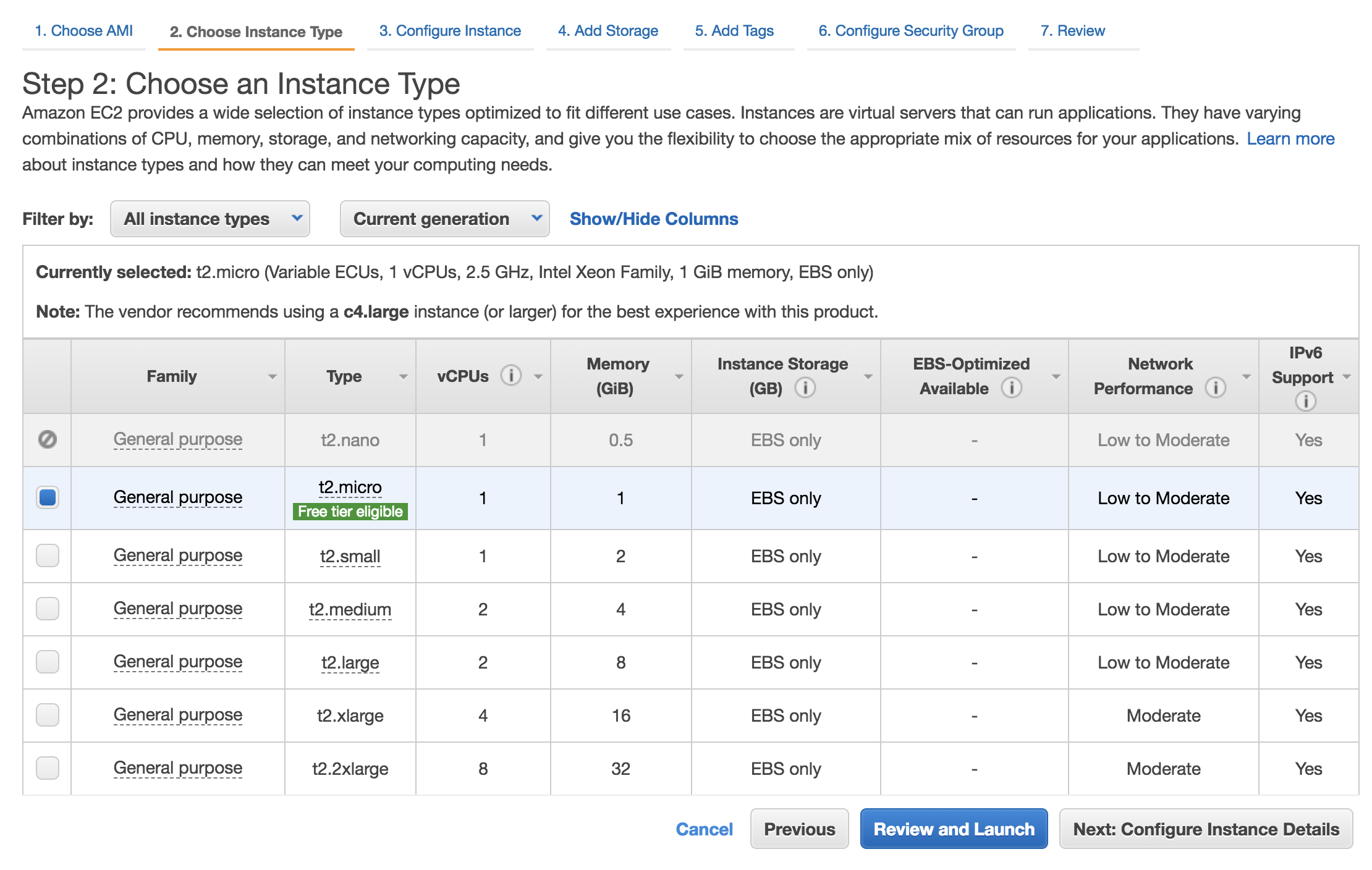The height and width of the screenshot is (870, 1372).
Task: Open the EBS-Optimized column sort arrow
Action: [x=1056, y=376]
